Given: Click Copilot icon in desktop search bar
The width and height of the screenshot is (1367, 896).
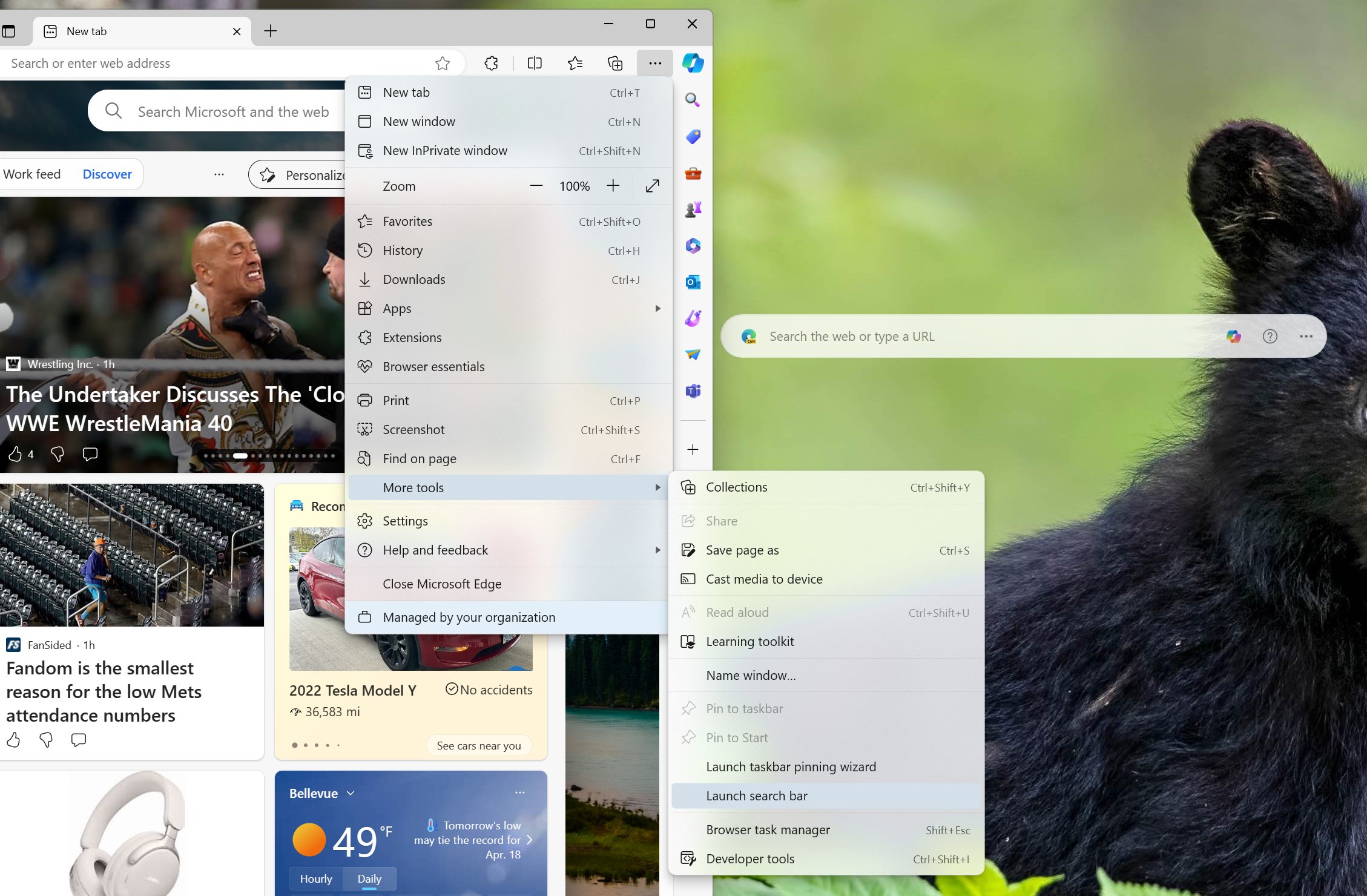Looking at the screenshot, I should tap(1233, 336).
